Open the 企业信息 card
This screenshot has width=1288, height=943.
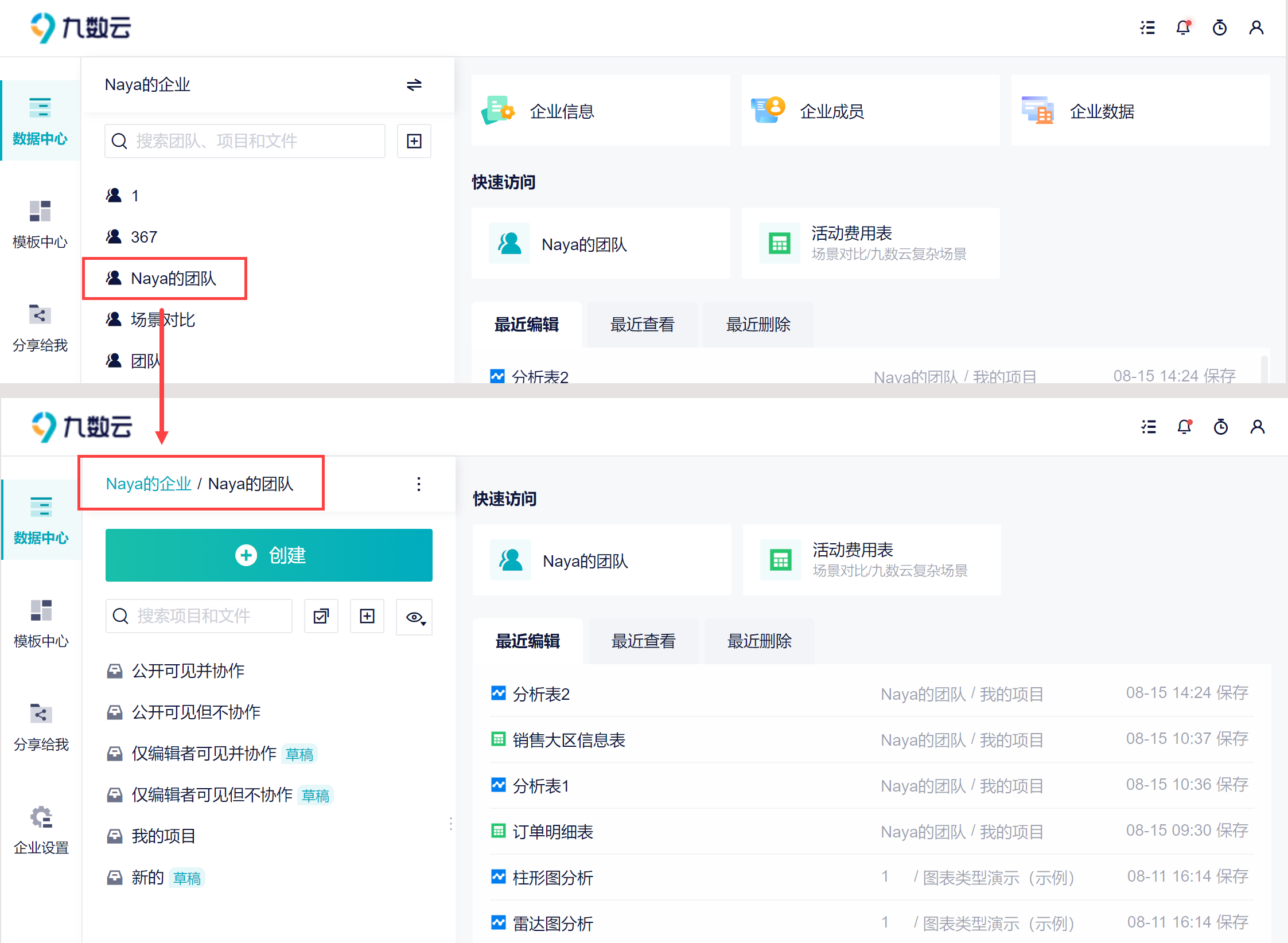point(601,110)
